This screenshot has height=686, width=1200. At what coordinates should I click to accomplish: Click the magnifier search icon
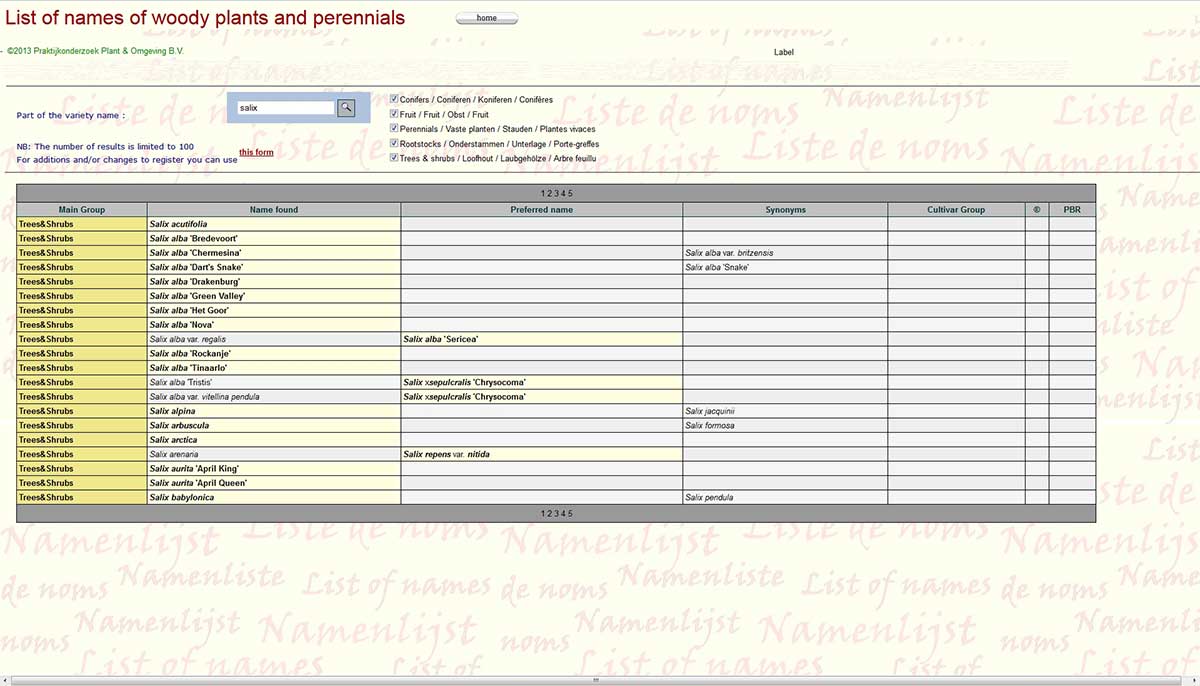tap(346, 107)
